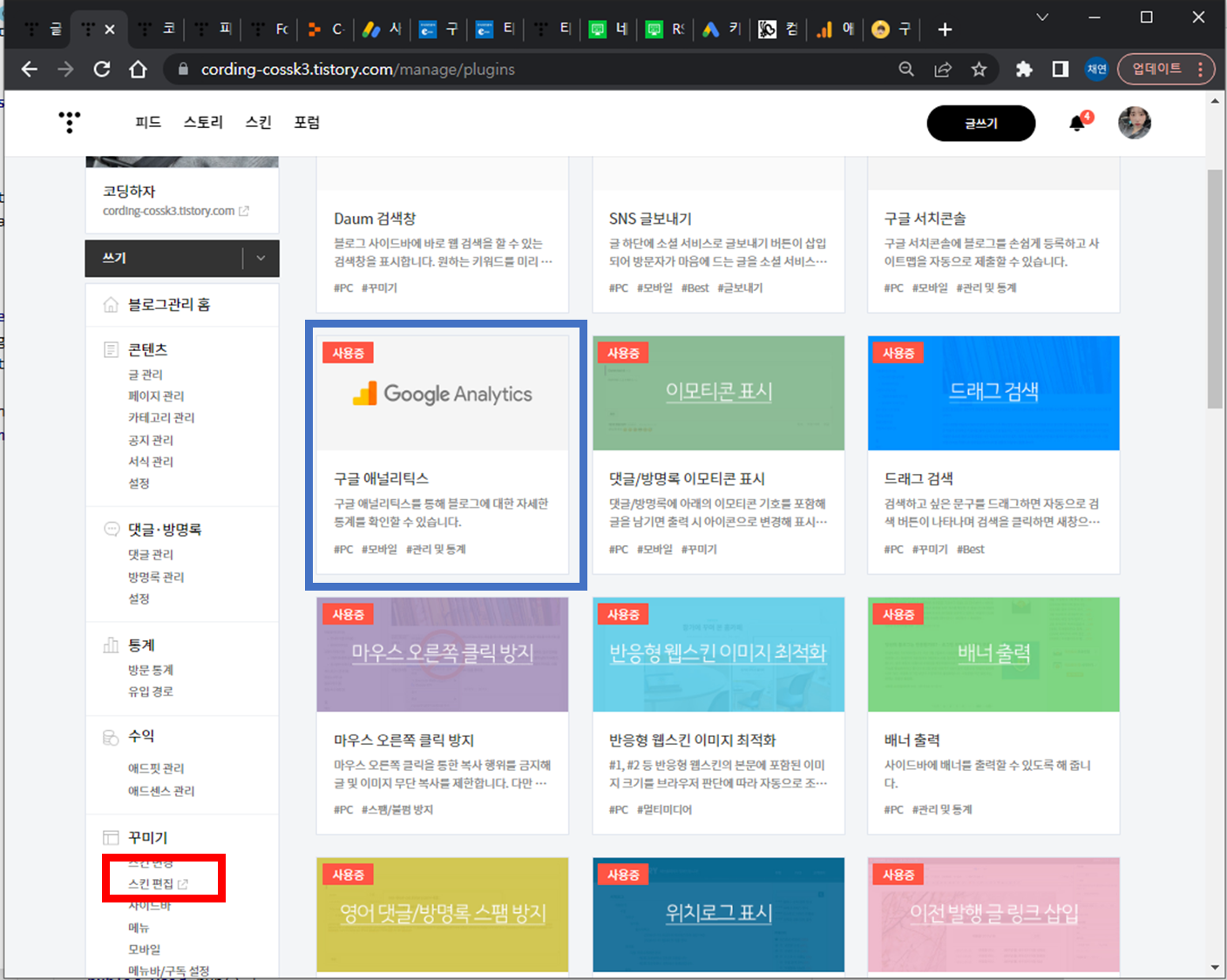Open the Chrome extensions puzzle icon

point(1024,70)
